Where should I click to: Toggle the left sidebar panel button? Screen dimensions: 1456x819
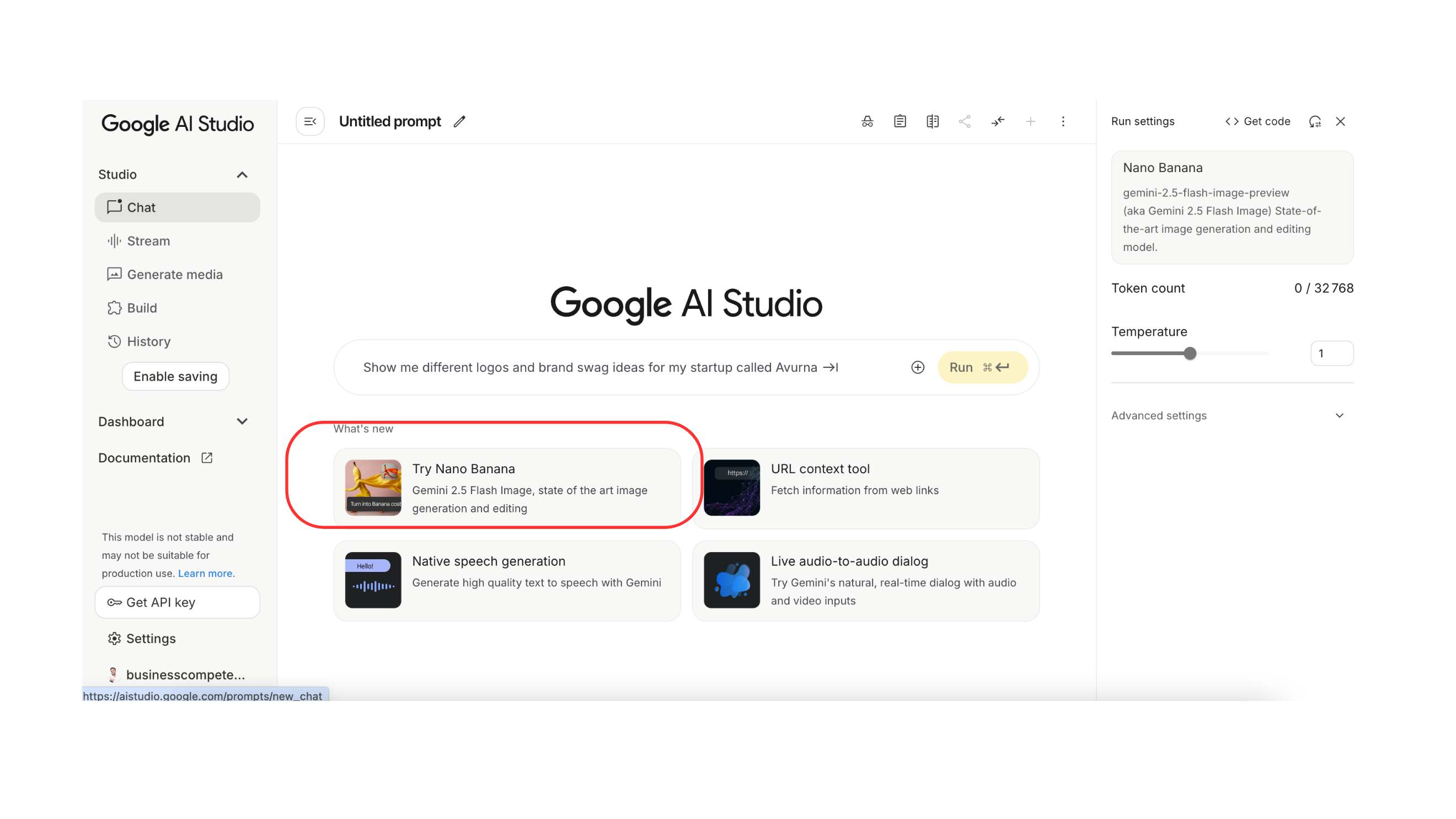(310, 121)
